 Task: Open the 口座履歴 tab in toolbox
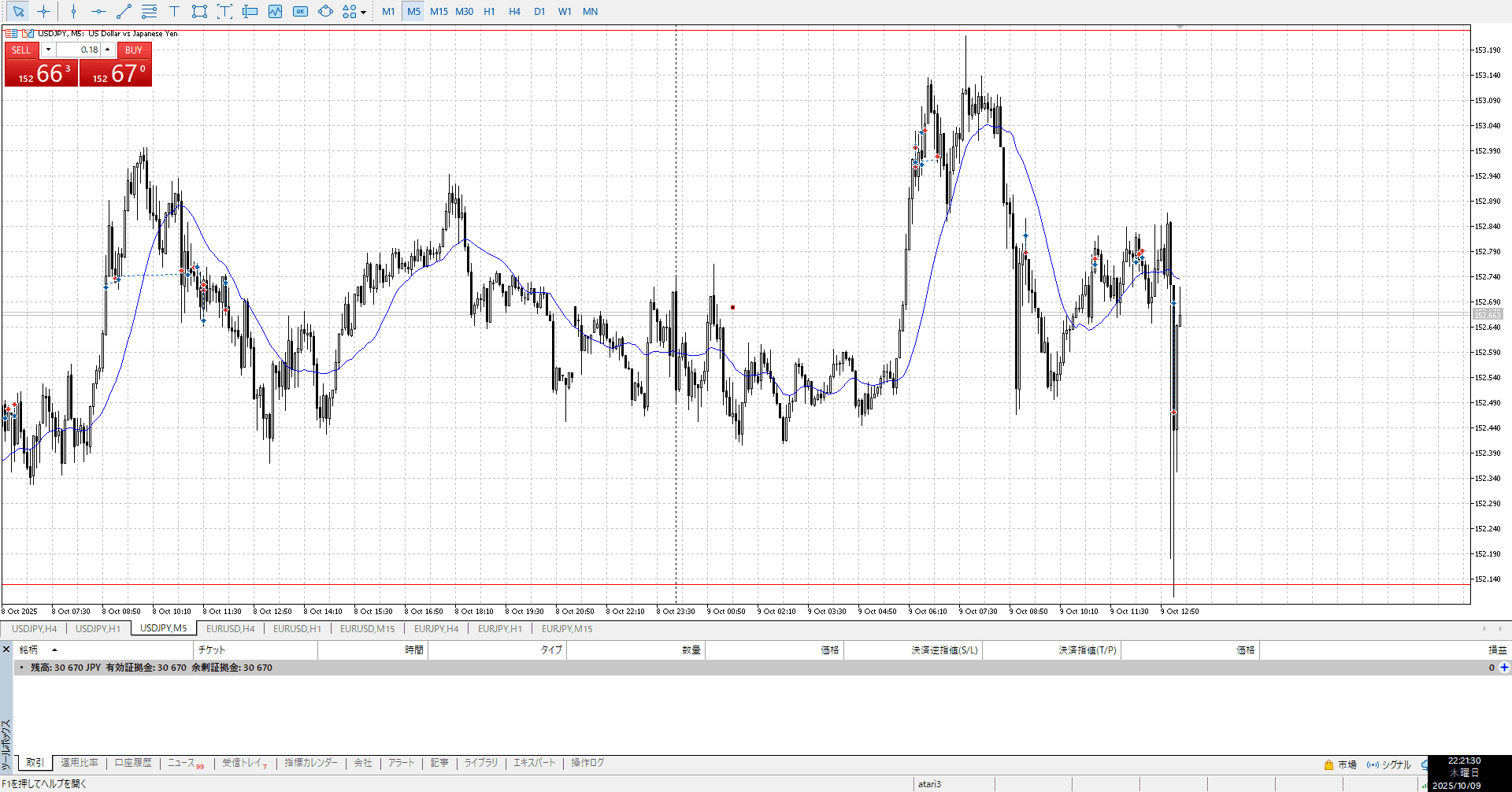(x=133, y=763)
